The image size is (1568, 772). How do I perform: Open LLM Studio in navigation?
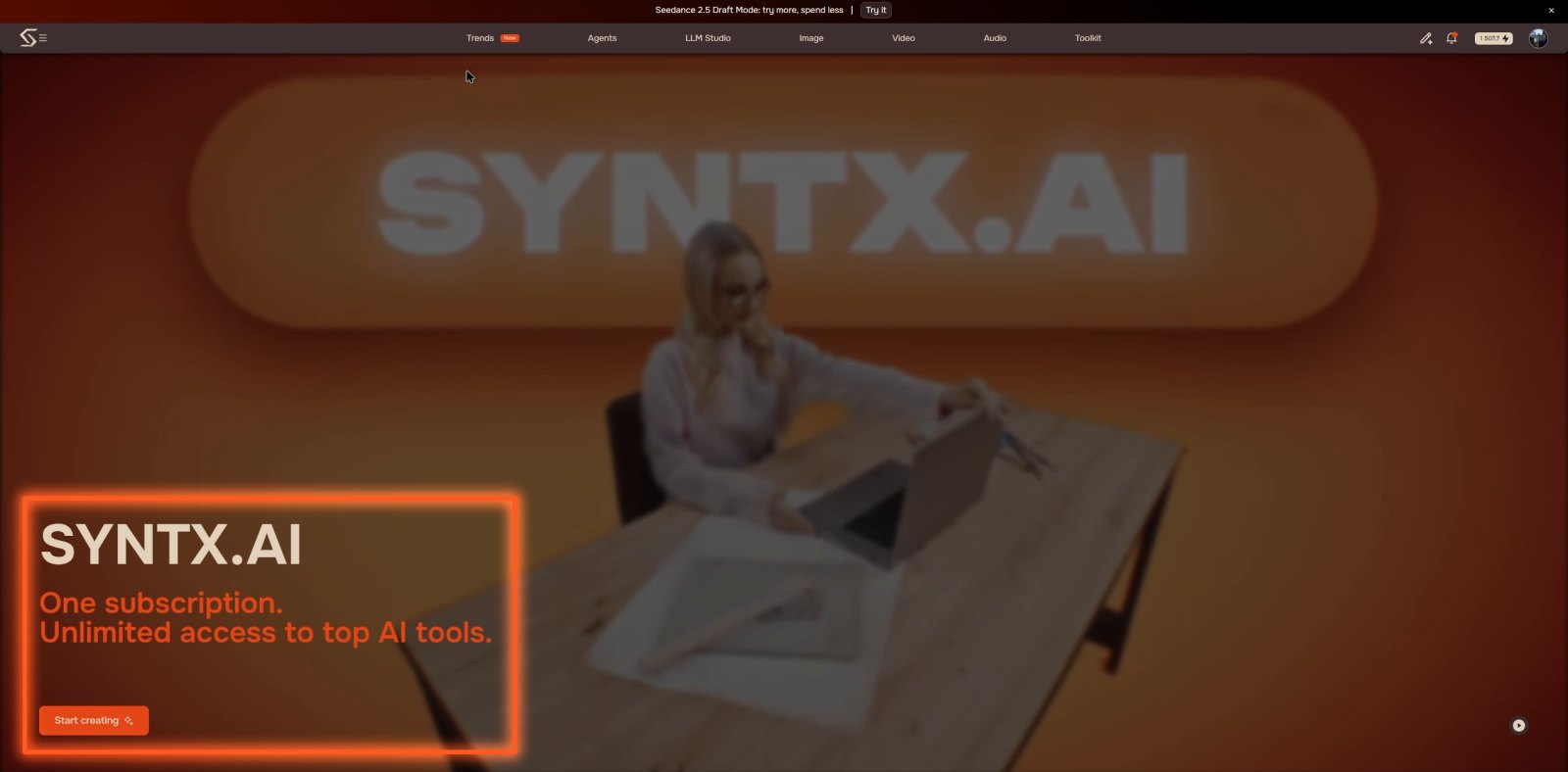click(708, 38)
